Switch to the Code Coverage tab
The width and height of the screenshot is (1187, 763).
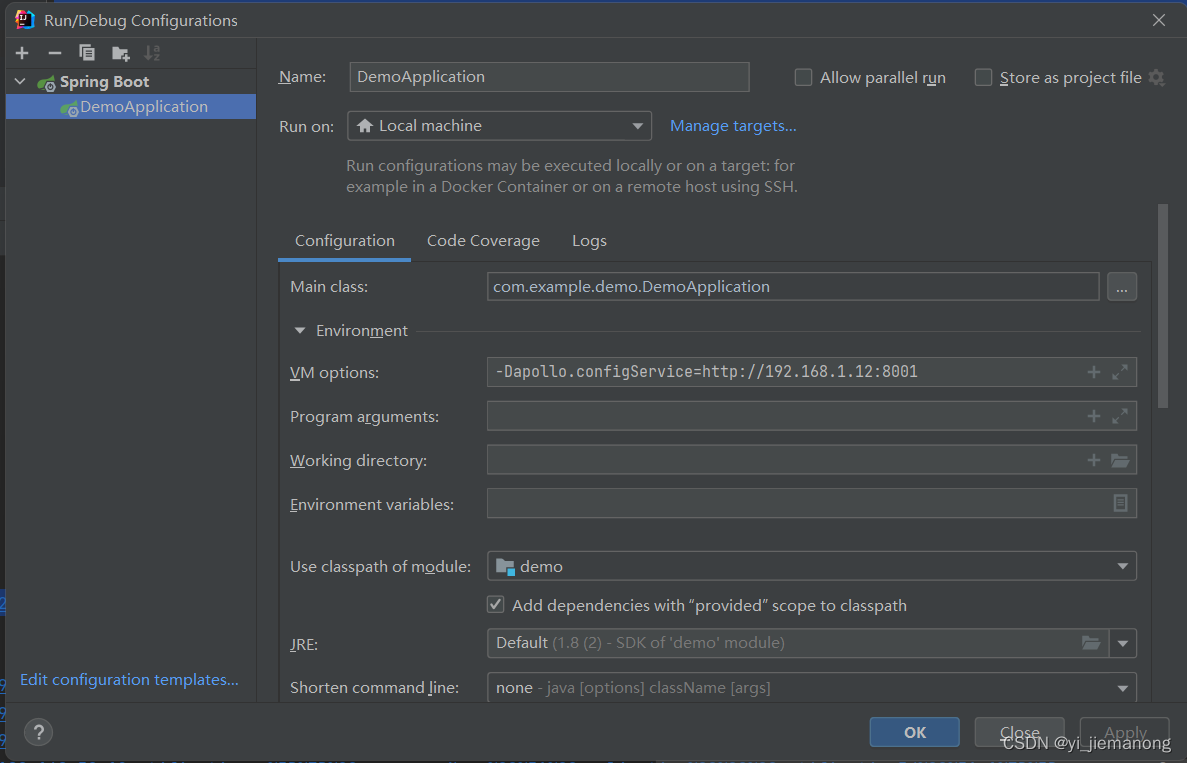click(x=483, y=240)
